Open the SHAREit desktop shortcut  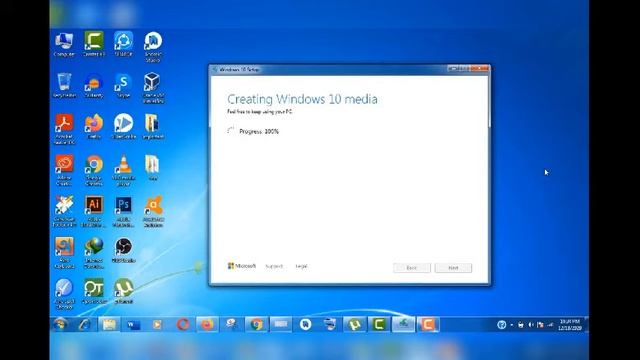click(123, 44)
